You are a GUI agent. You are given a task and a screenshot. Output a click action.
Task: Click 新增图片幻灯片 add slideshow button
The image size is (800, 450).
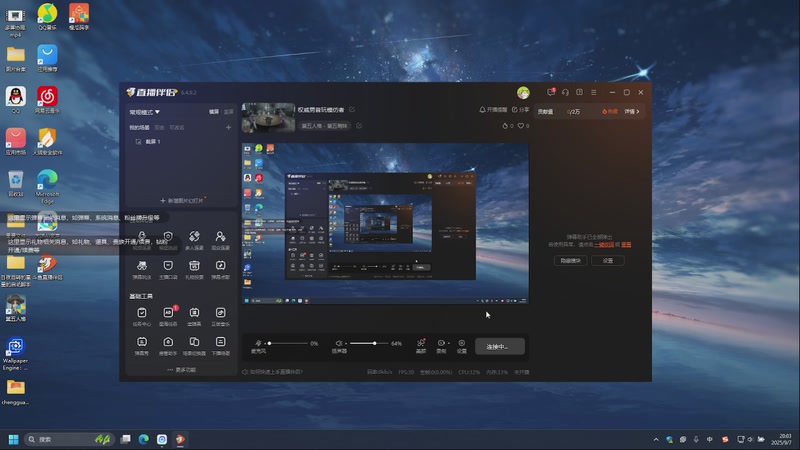click(182, 201)
